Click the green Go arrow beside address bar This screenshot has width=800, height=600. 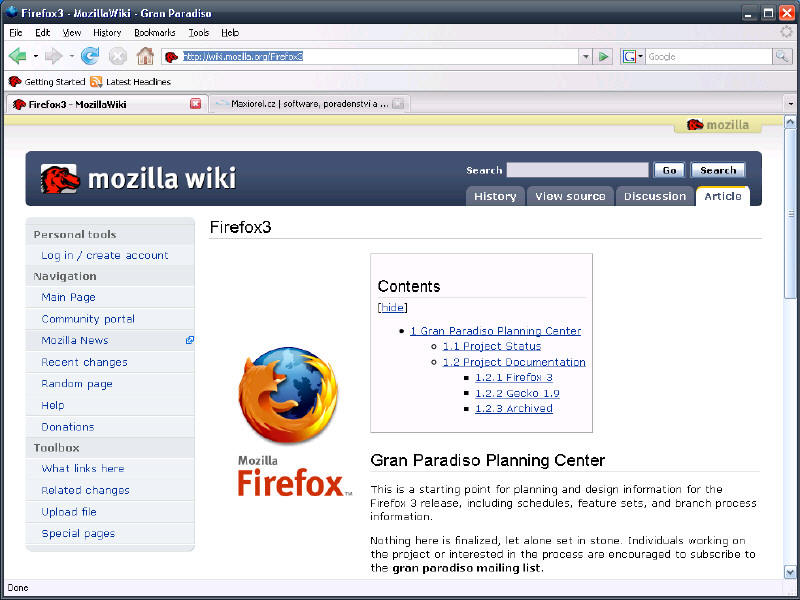click(604, 57)
